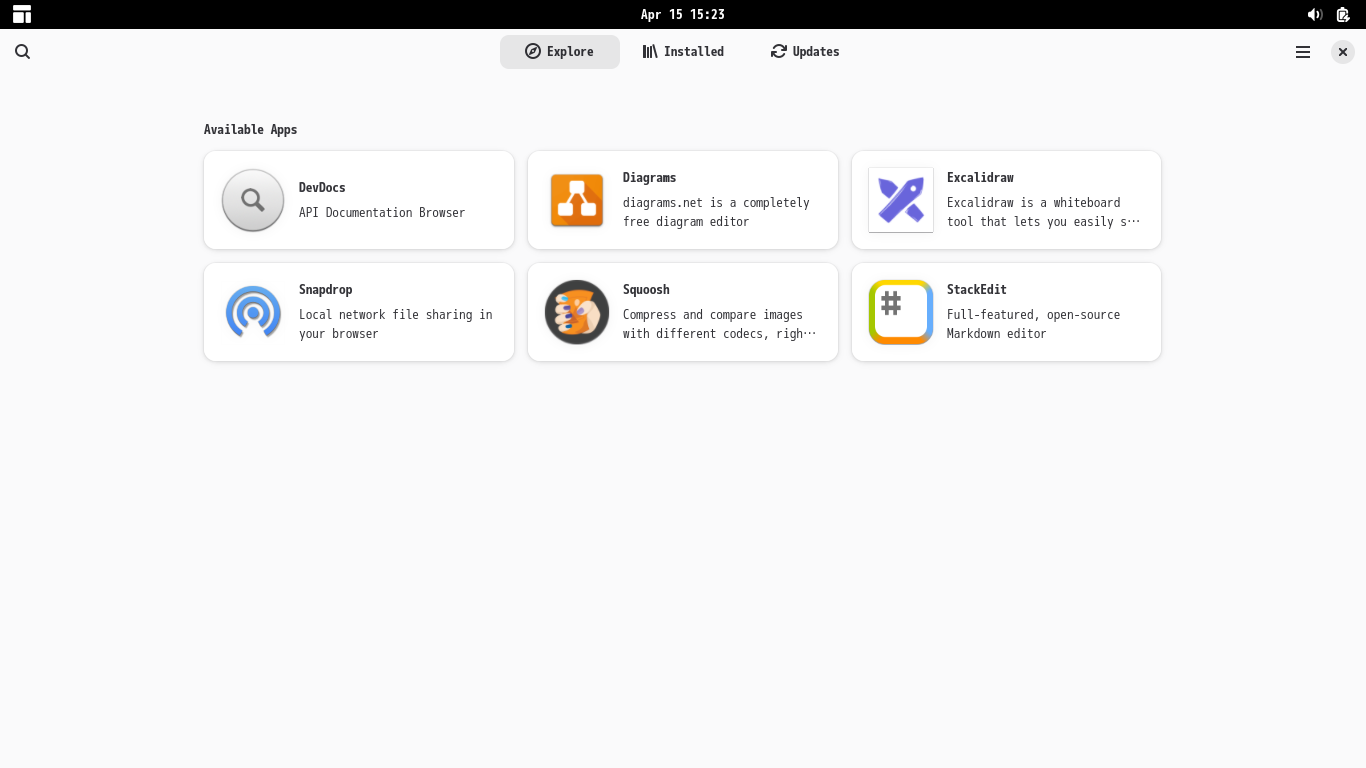Switch to the Updates tab
Viewport: 1366px width, 768px height.
(804, 51)
